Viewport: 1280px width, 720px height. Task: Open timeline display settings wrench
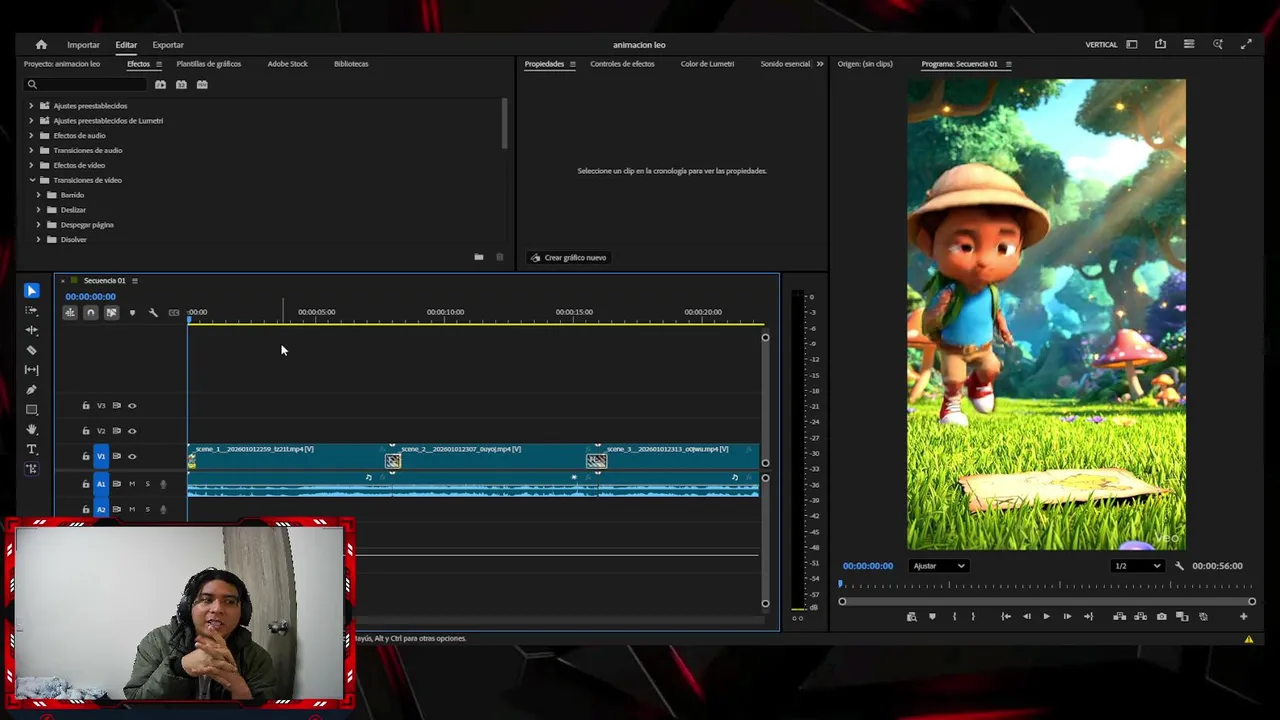[x=153, y=313]
